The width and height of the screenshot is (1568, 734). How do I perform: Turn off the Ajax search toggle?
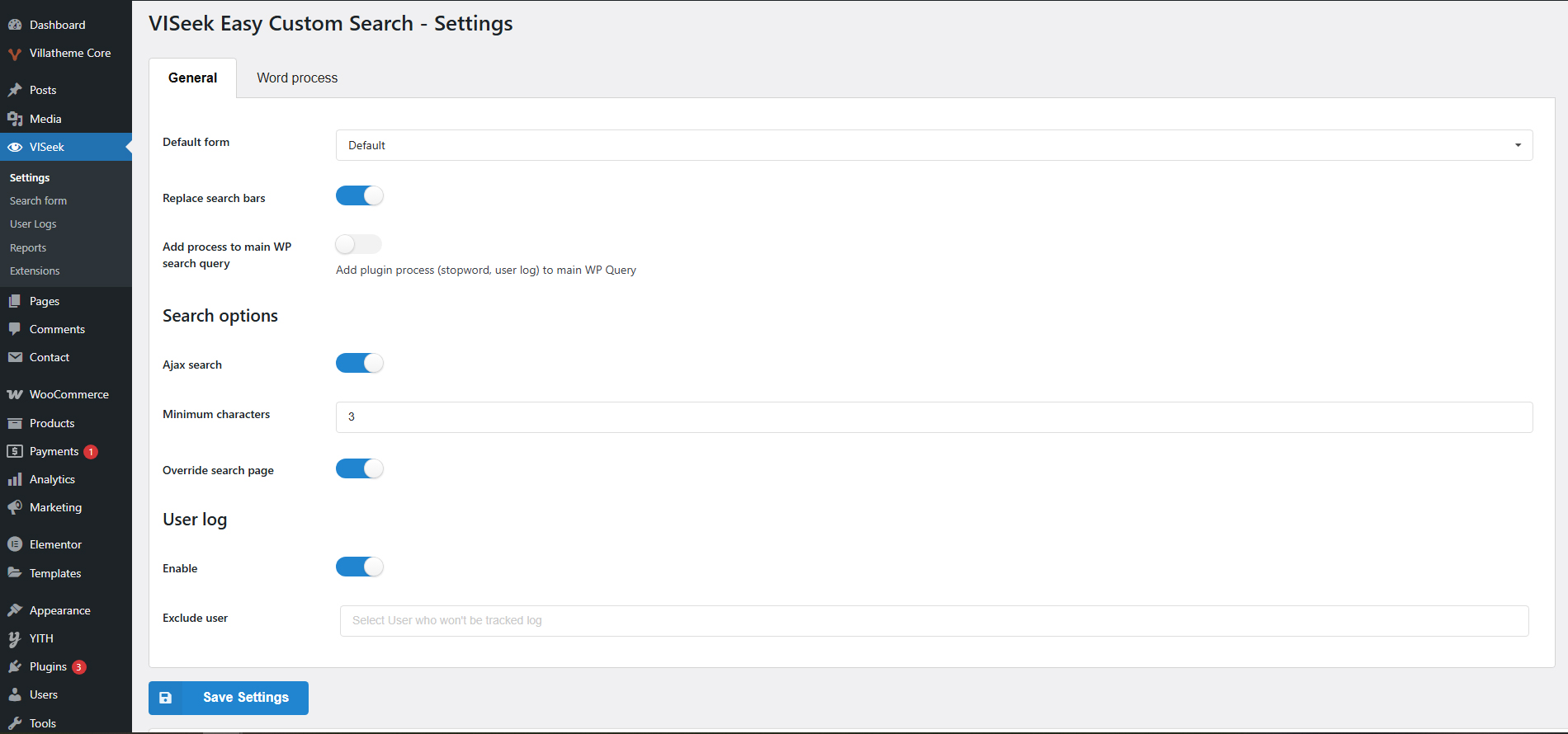360,364
